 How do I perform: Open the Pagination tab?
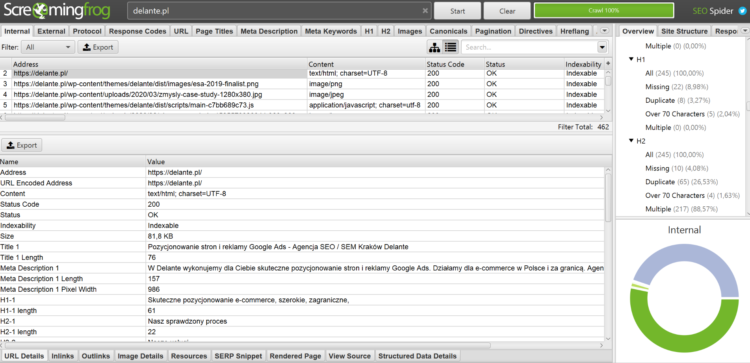click(493, 31)
